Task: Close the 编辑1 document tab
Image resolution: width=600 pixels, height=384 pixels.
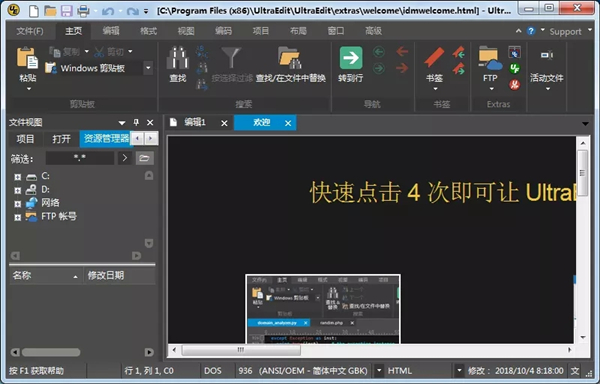Action: [x=224, y=123]
